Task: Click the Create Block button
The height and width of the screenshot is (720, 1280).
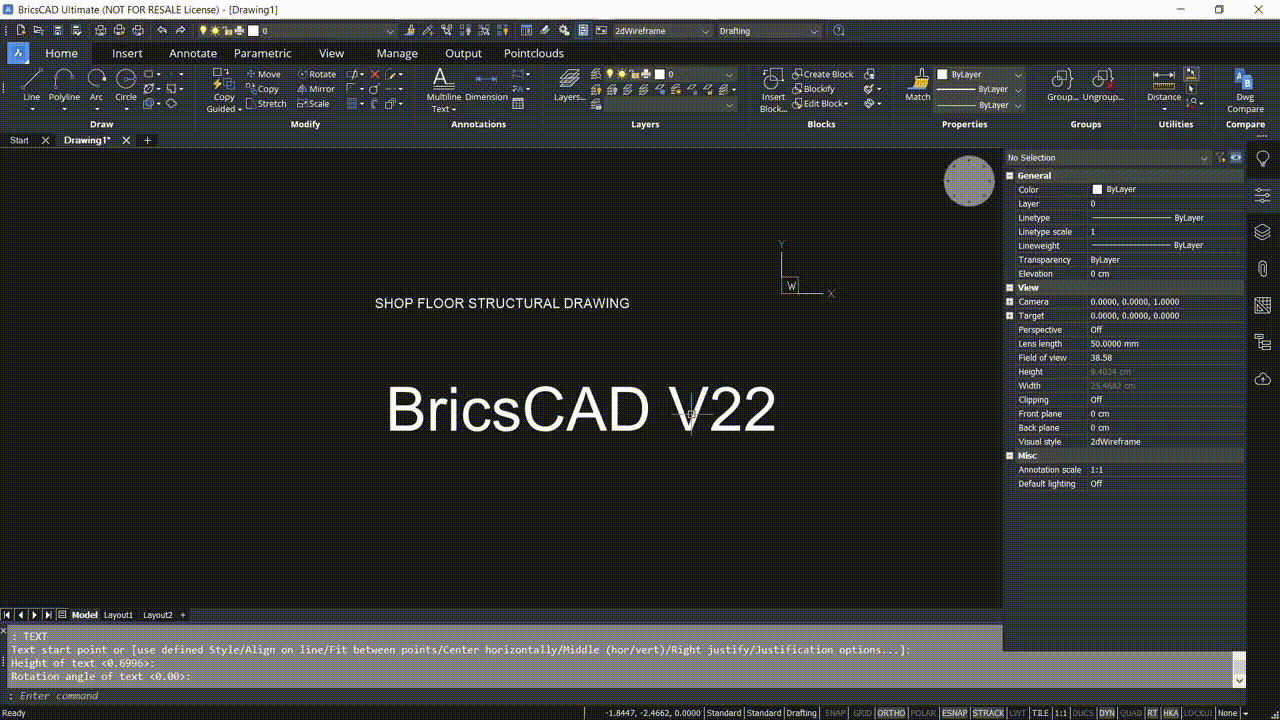Action: point(823,74)
